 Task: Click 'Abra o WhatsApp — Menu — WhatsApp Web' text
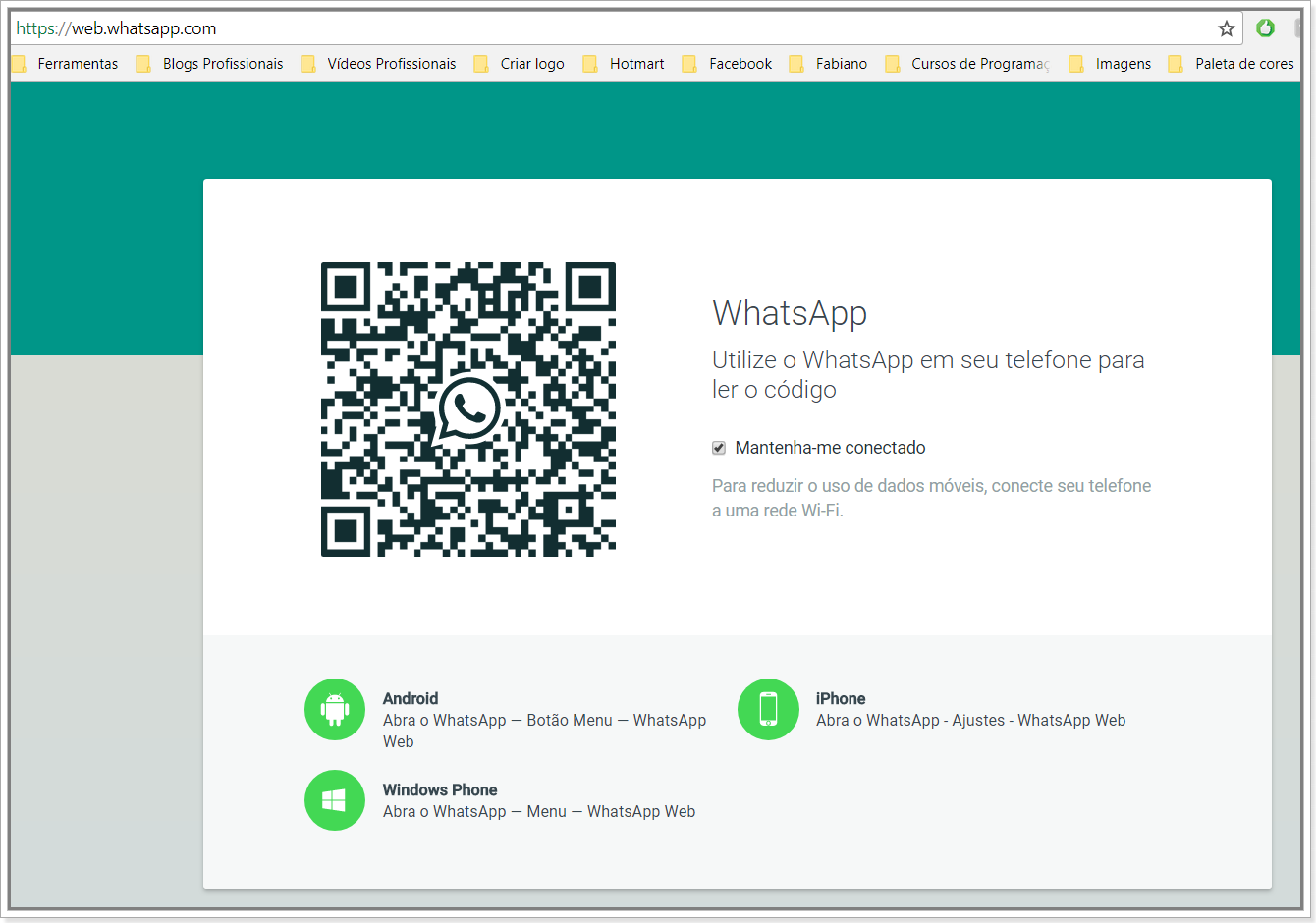(539, 811)
